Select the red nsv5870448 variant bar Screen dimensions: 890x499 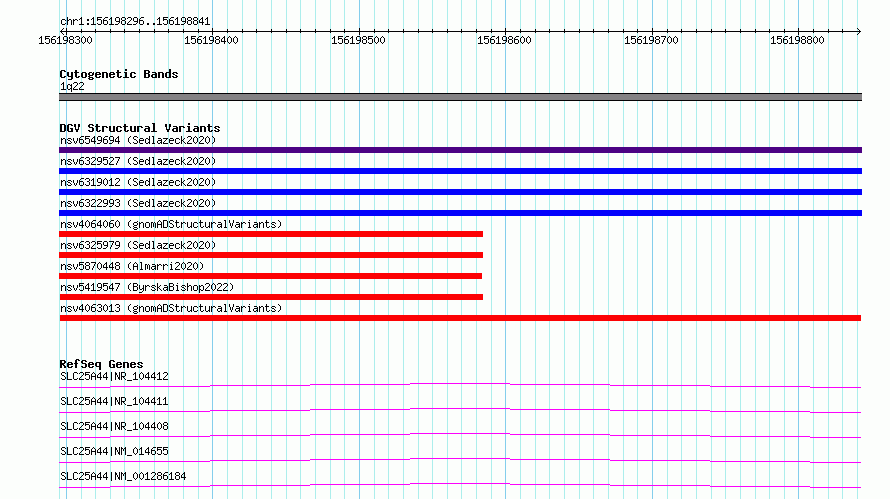coord(270,276)
